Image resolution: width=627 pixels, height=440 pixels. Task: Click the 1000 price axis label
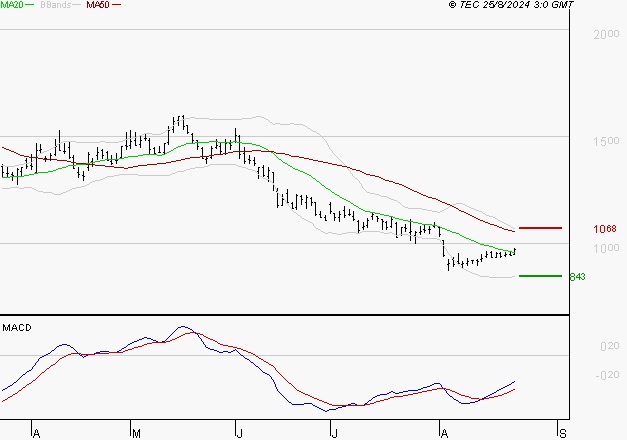(606, 248)
